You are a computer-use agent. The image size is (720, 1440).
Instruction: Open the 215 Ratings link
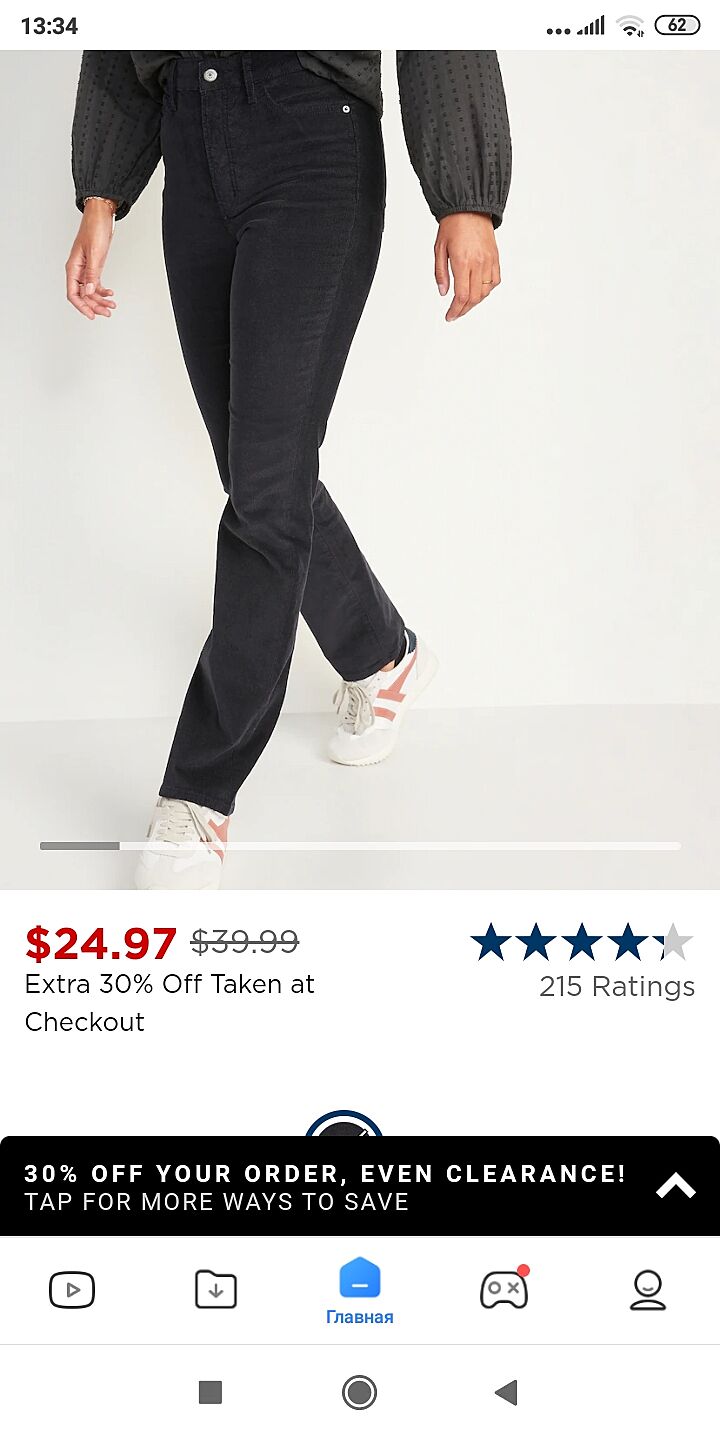coord(617,986)
